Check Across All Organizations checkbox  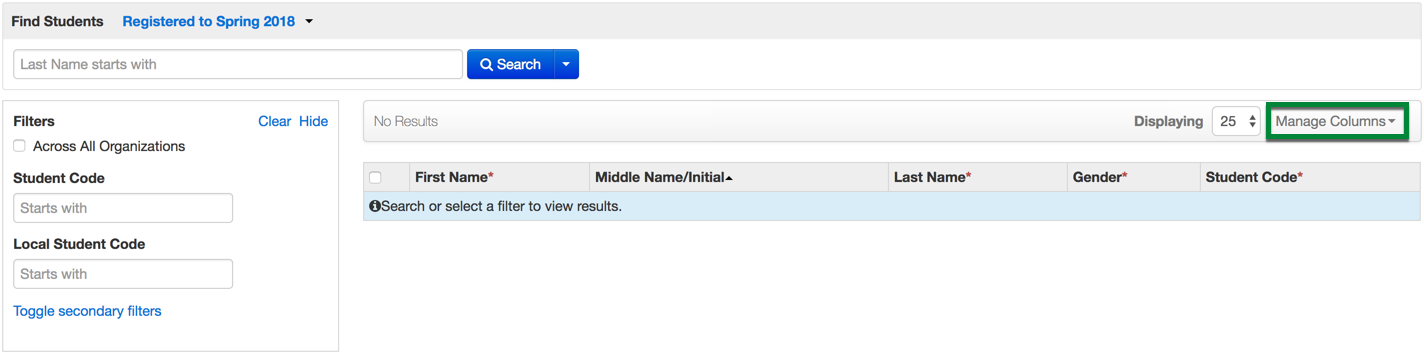point(19,146)
